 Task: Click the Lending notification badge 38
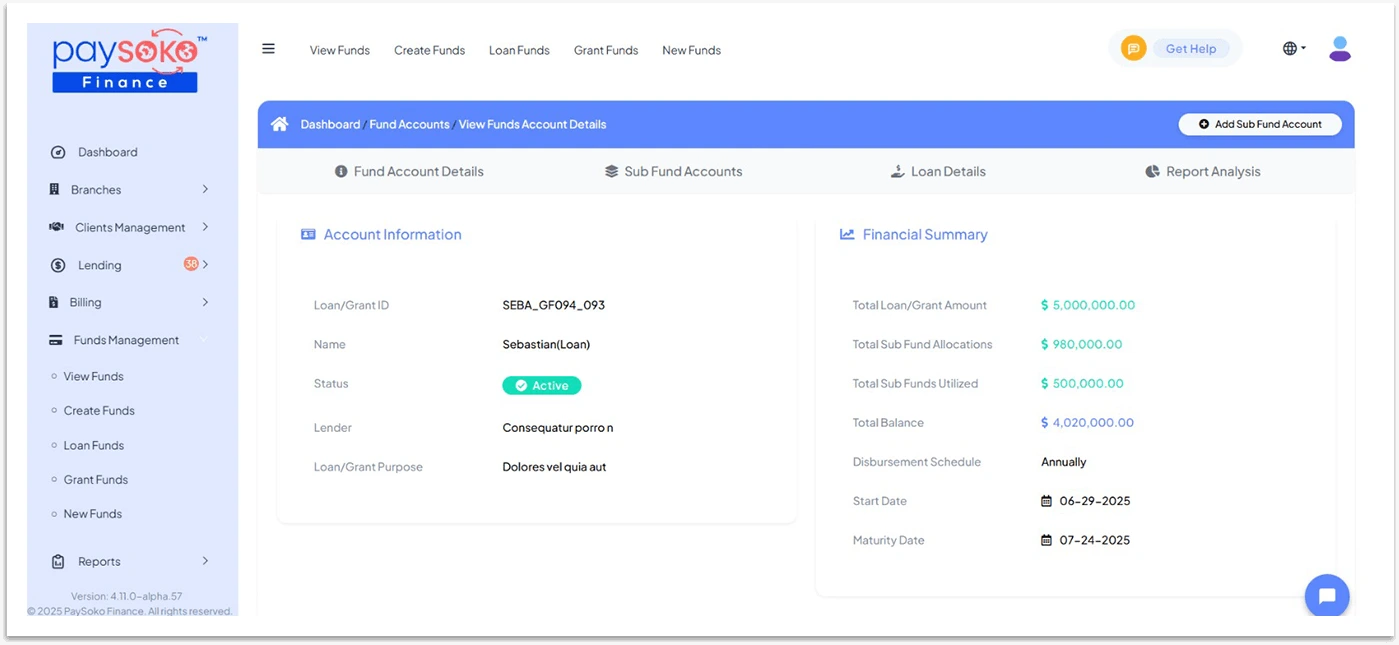(x=191, y=264)
